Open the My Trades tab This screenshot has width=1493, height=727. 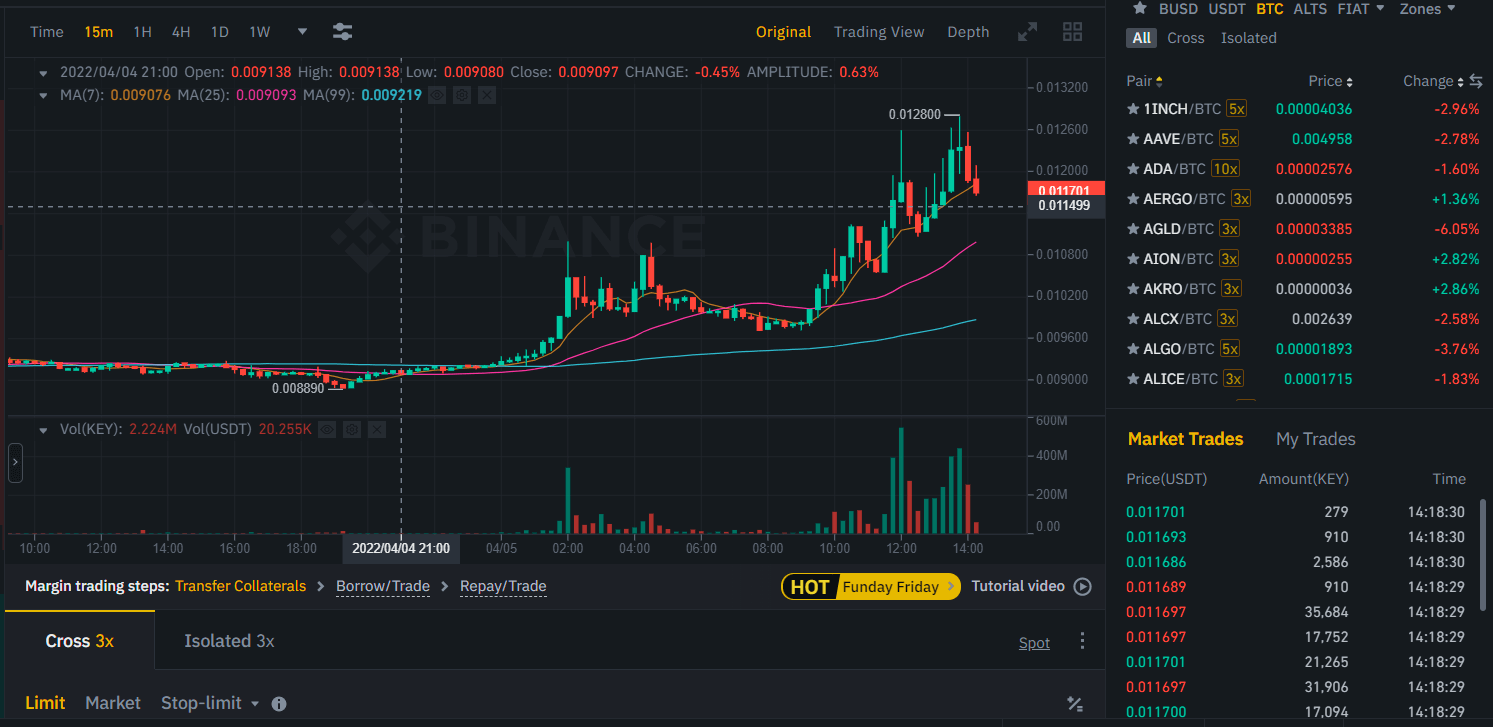[x=1316, y=439]
